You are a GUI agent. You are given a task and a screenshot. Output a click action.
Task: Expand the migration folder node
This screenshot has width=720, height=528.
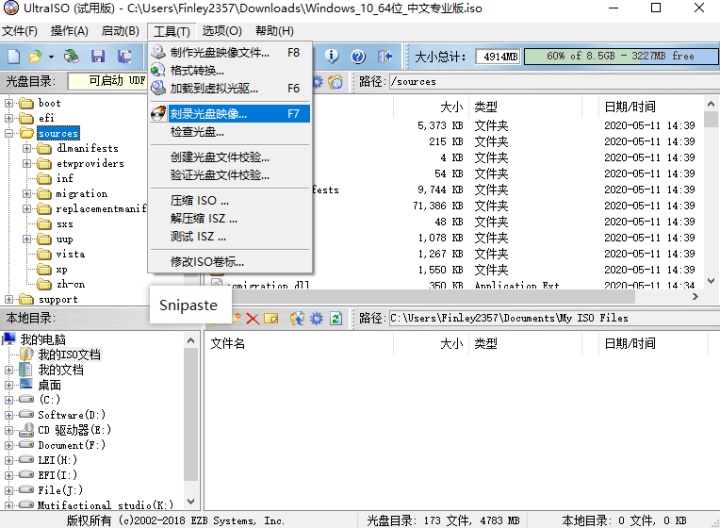pos(27,194)
